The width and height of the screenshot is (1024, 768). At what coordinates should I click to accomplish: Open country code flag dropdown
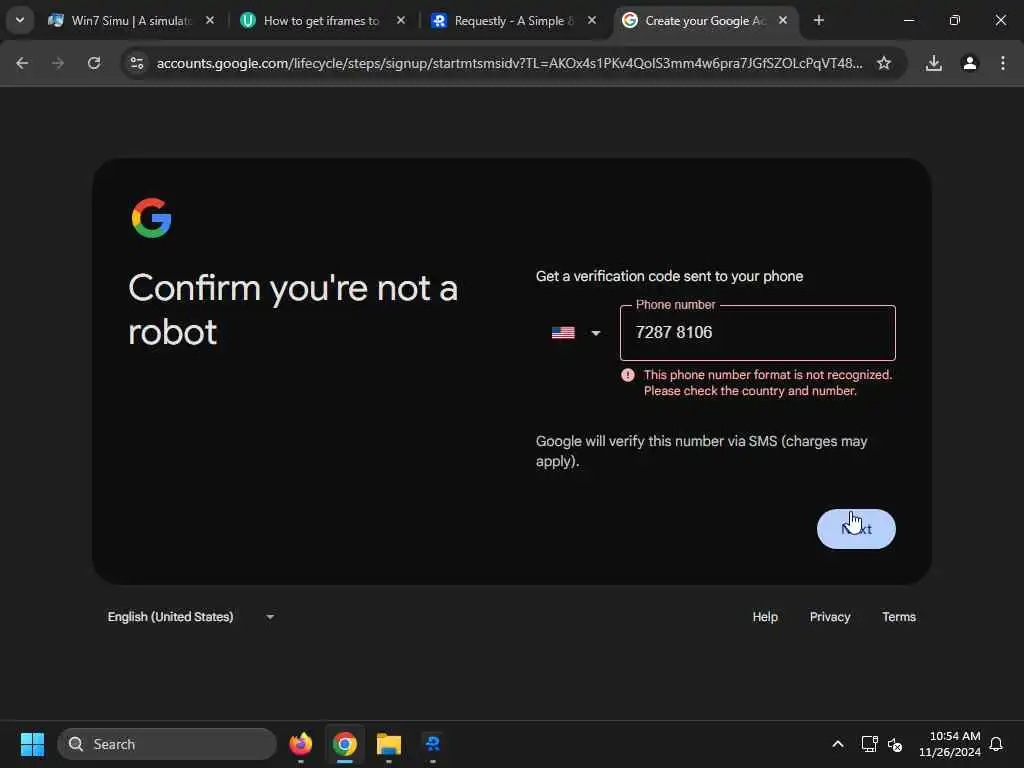coord(576,333)
